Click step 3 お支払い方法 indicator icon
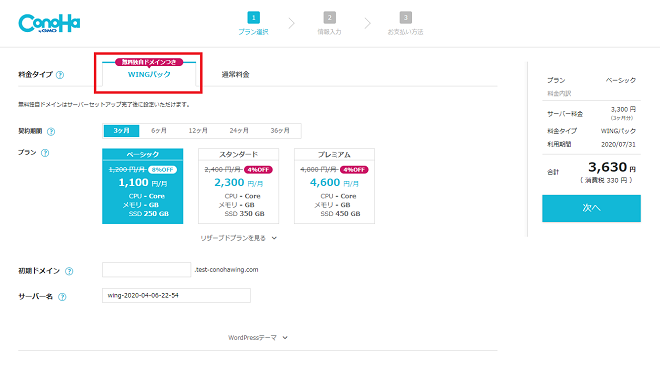 tap(405, 18)
